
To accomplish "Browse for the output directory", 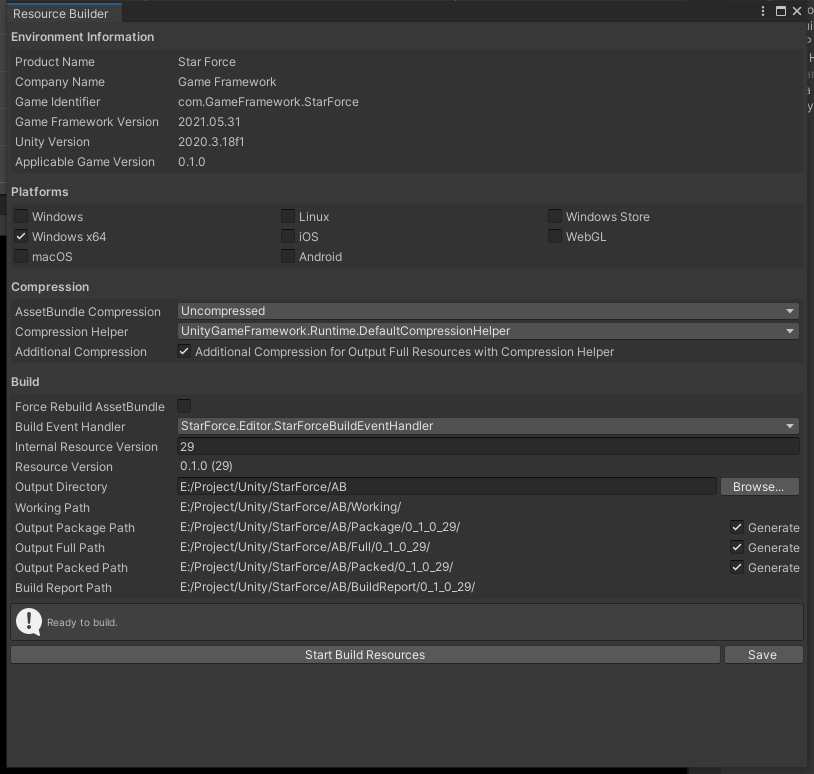I will [759, 487].
